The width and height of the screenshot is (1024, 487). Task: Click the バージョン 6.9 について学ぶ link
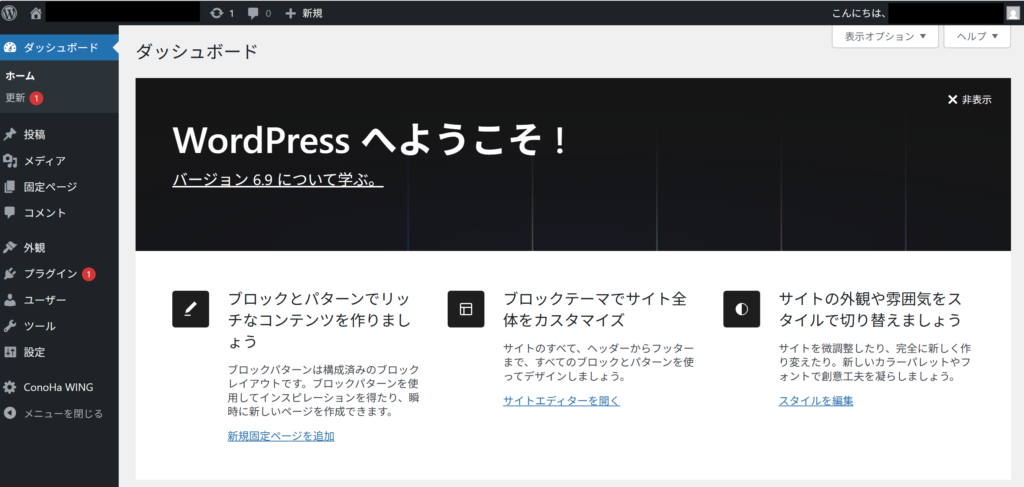click(x=277, y=180)
